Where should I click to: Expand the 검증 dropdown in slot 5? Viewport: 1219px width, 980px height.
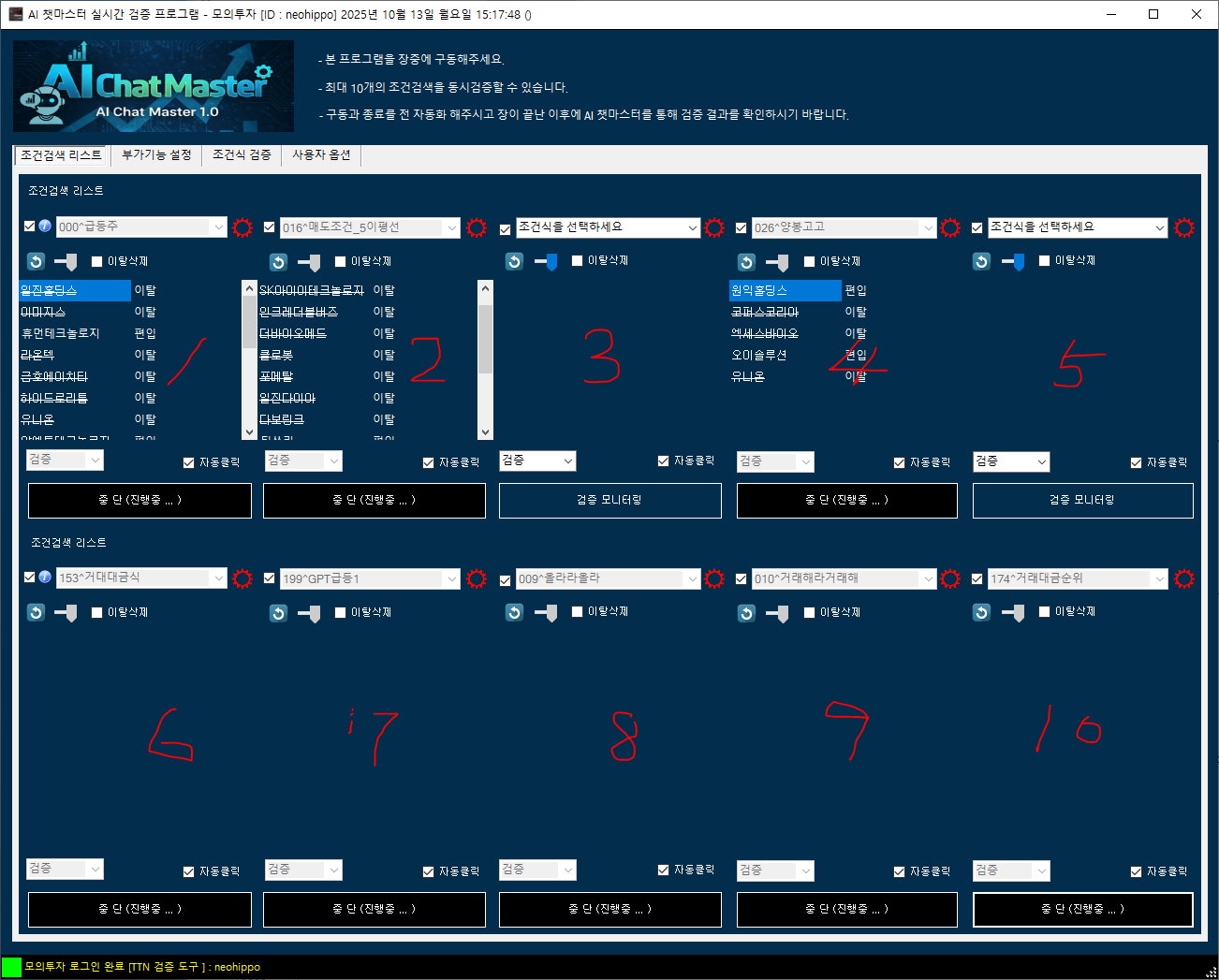[x=1011, y=461]
